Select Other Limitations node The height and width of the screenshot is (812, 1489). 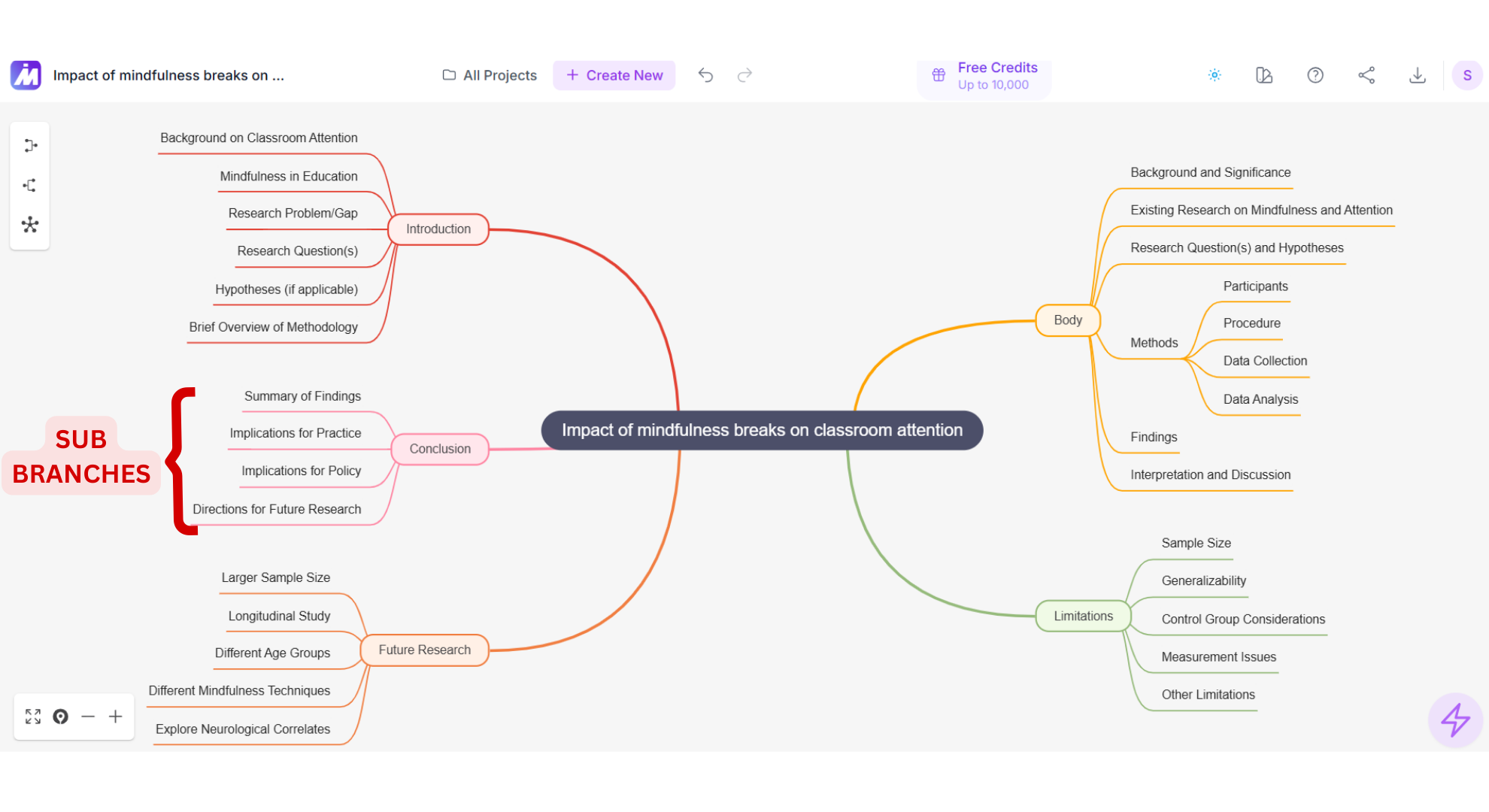[1208, 695]
